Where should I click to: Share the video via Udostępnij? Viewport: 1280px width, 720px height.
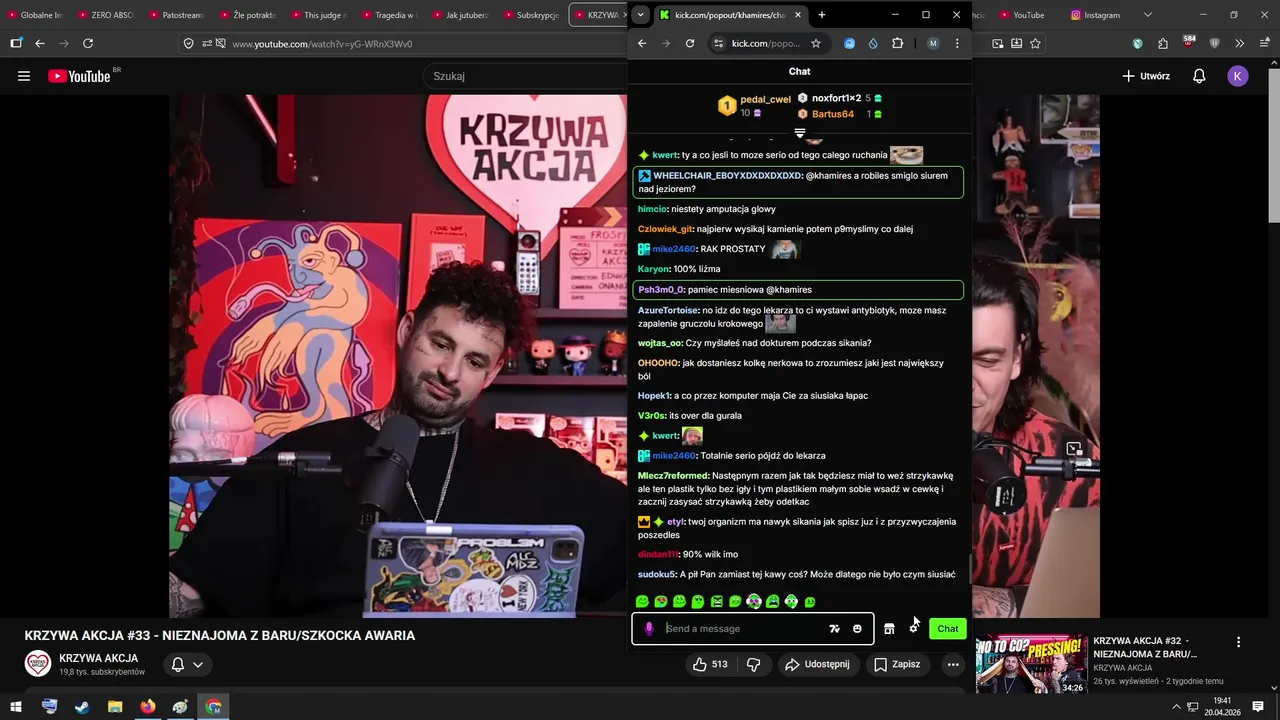[x=817, y=664]
